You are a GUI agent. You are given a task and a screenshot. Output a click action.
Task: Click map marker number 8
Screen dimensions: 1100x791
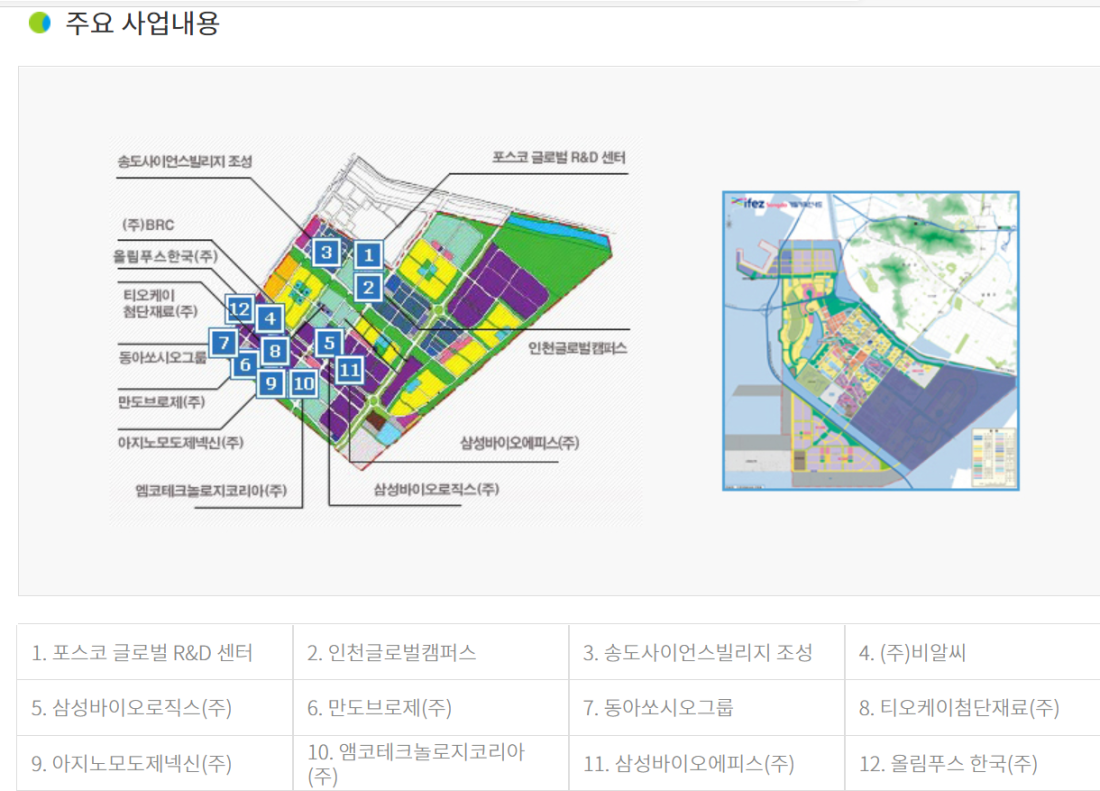point(275,350)
